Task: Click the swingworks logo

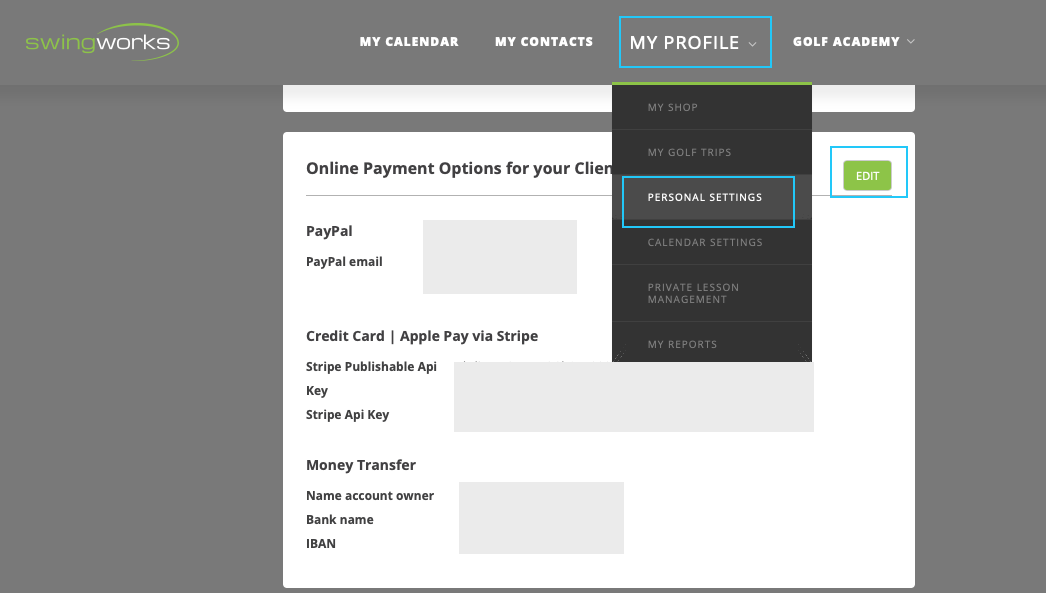Action: (102, 42)
